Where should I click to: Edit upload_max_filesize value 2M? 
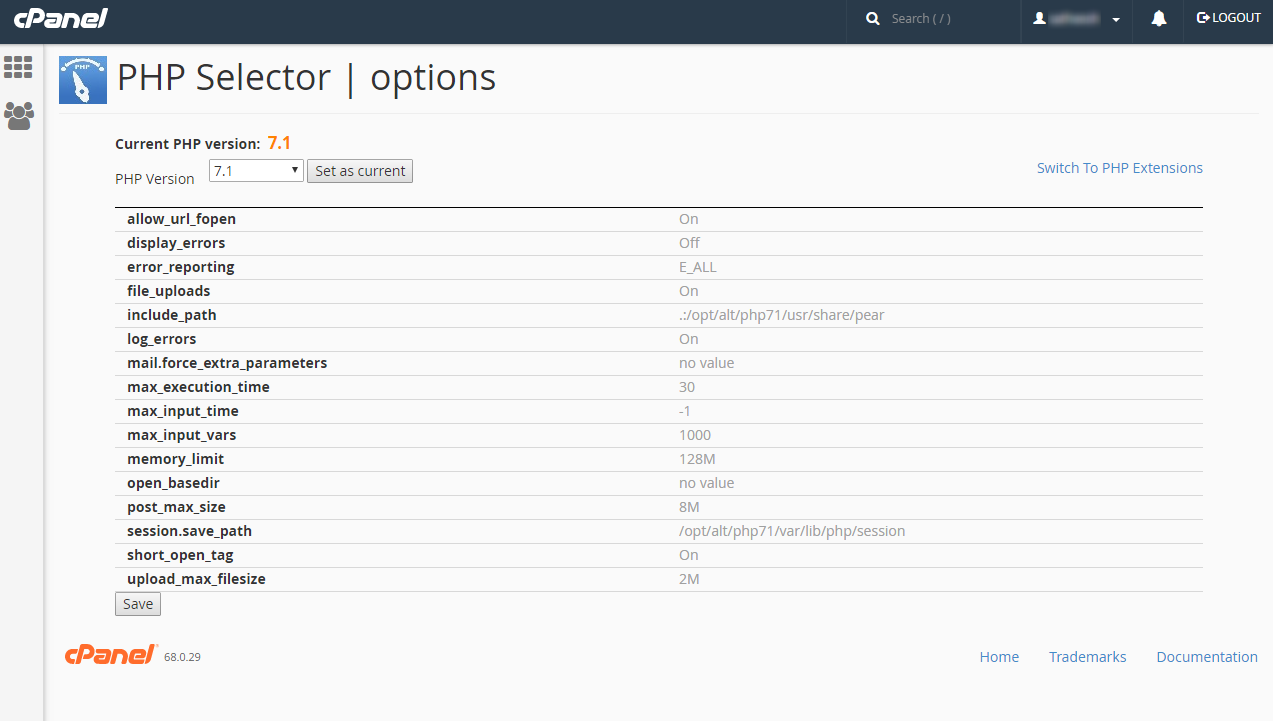click(x=689, y=579)
